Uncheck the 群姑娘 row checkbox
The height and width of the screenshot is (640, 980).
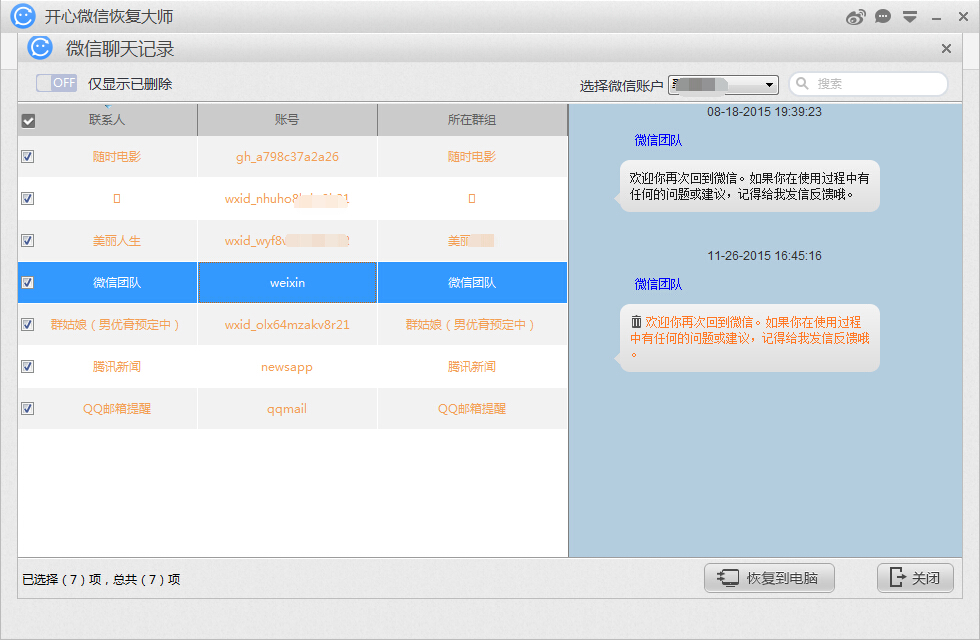click(28, 324)
